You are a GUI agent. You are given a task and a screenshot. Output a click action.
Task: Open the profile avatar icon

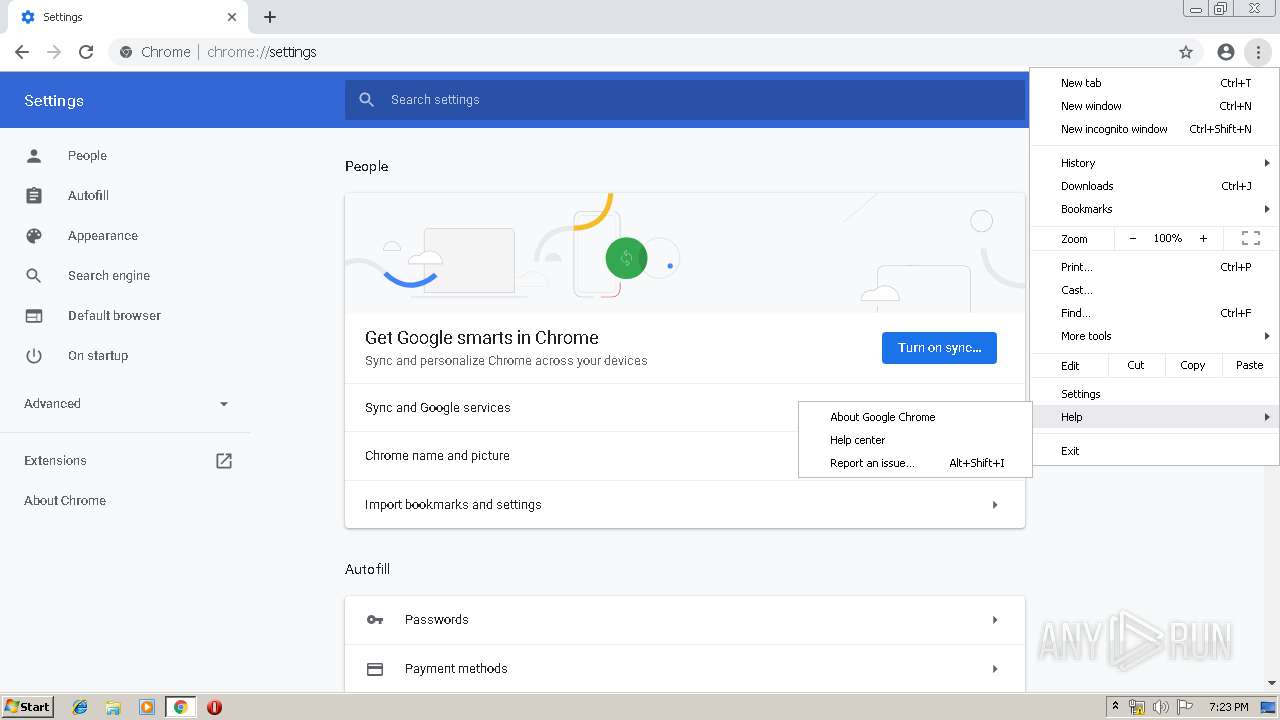tap(1226, 52)
